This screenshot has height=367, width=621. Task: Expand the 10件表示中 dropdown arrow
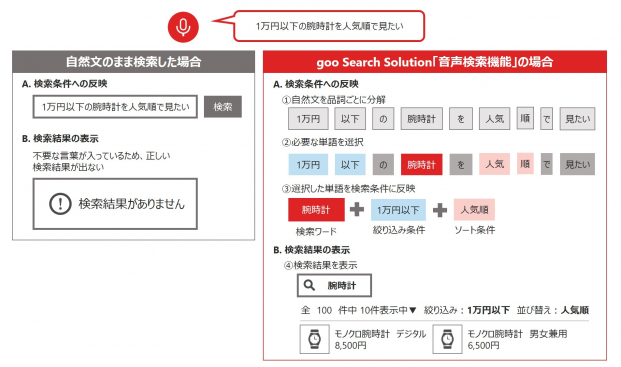tap(413, 310)
